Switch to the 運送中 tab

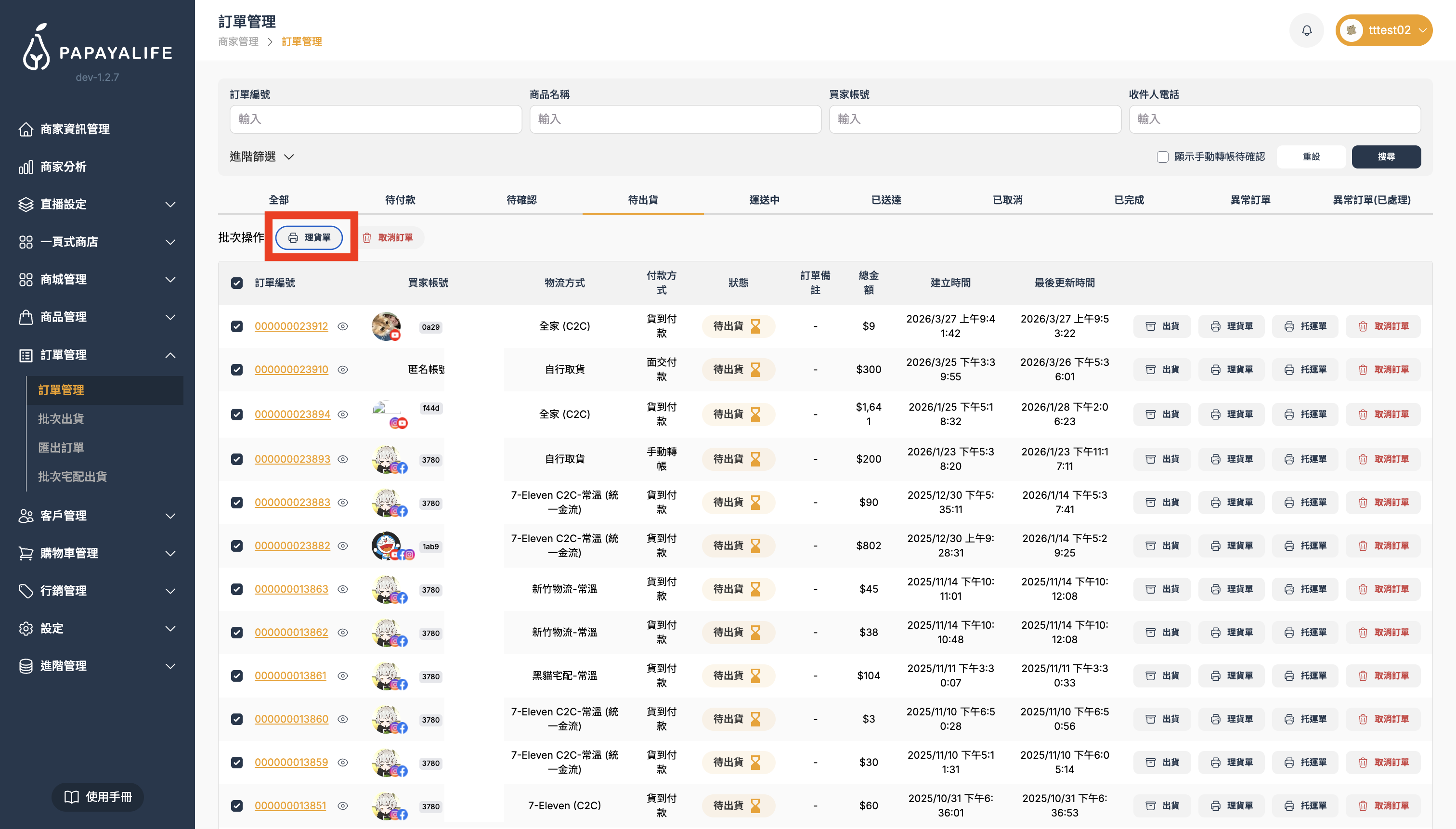764,200
